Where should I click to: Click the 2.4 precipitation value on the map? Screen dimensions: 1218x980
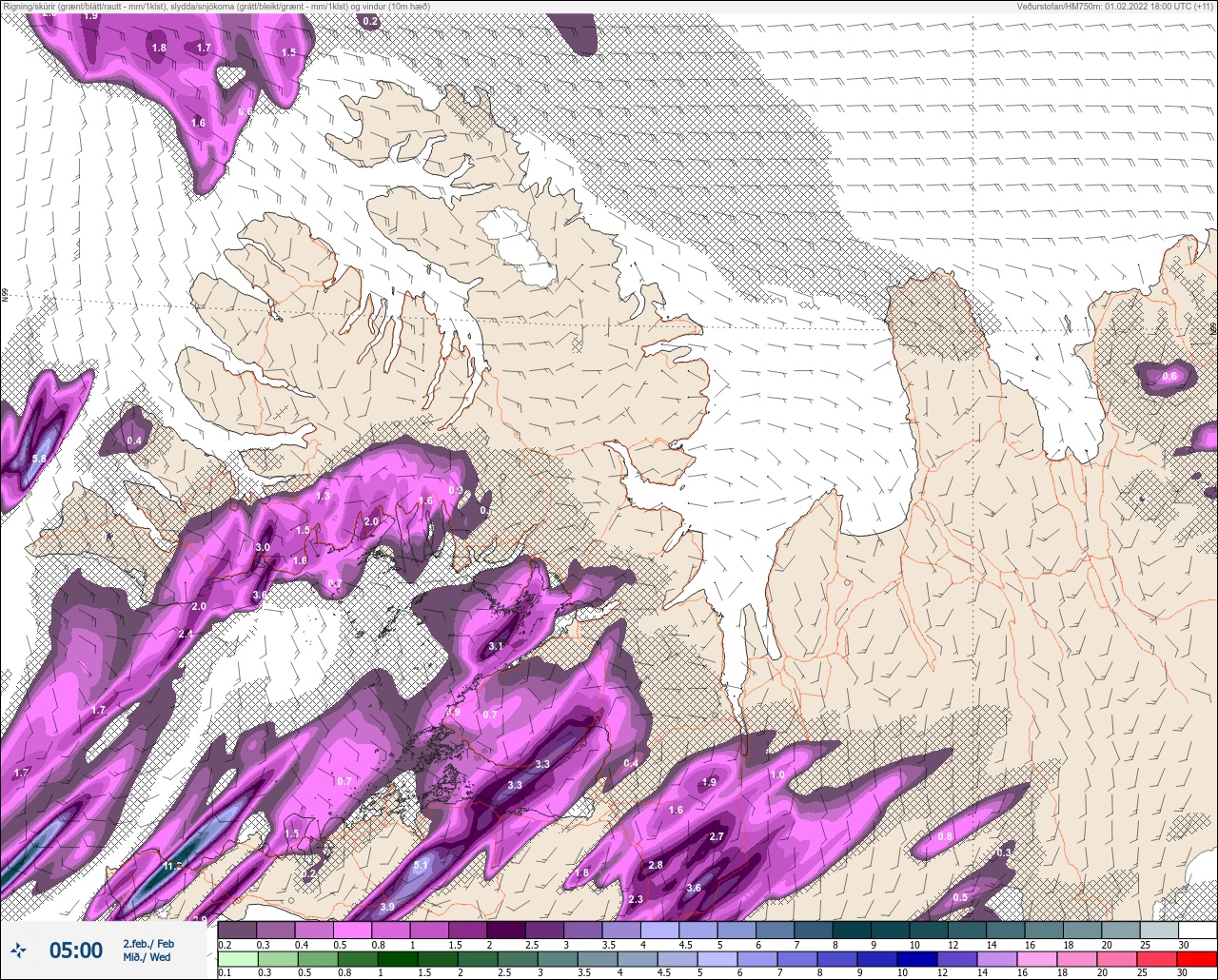coord(186,634)
